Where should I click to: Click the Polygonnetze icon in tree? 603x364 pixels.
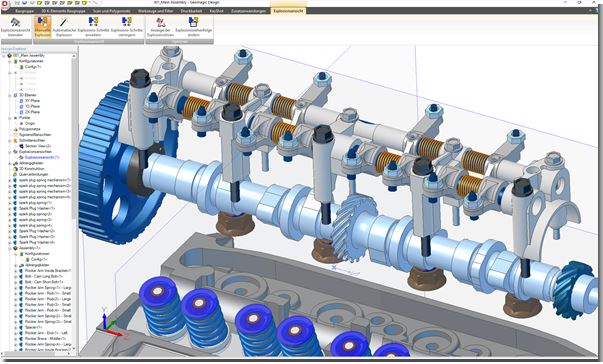click(x=16, y=129)
